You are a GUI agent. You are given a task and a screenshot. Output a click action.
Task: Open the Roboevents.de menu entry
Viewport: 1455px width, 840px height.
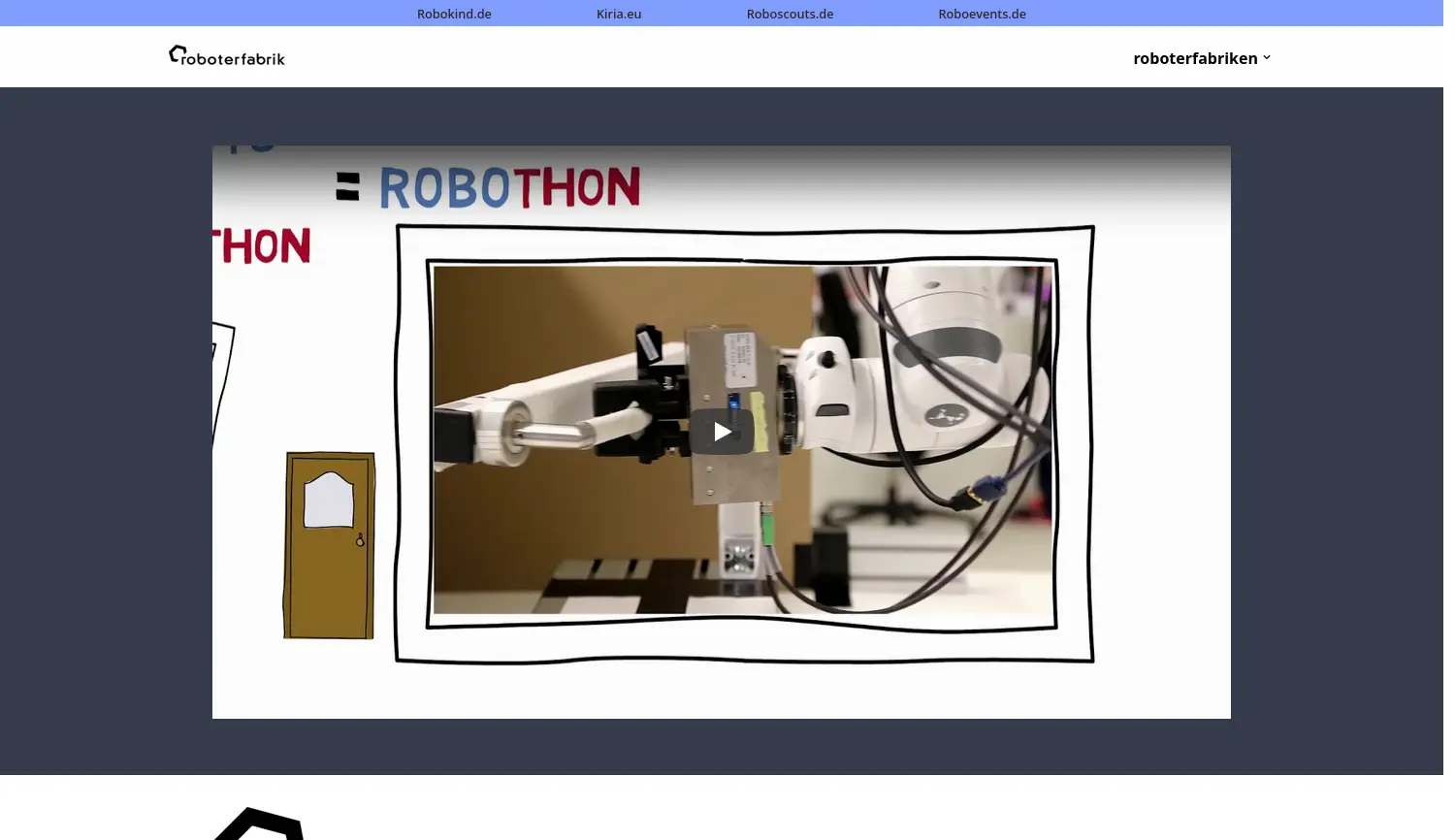pos(982,14)
